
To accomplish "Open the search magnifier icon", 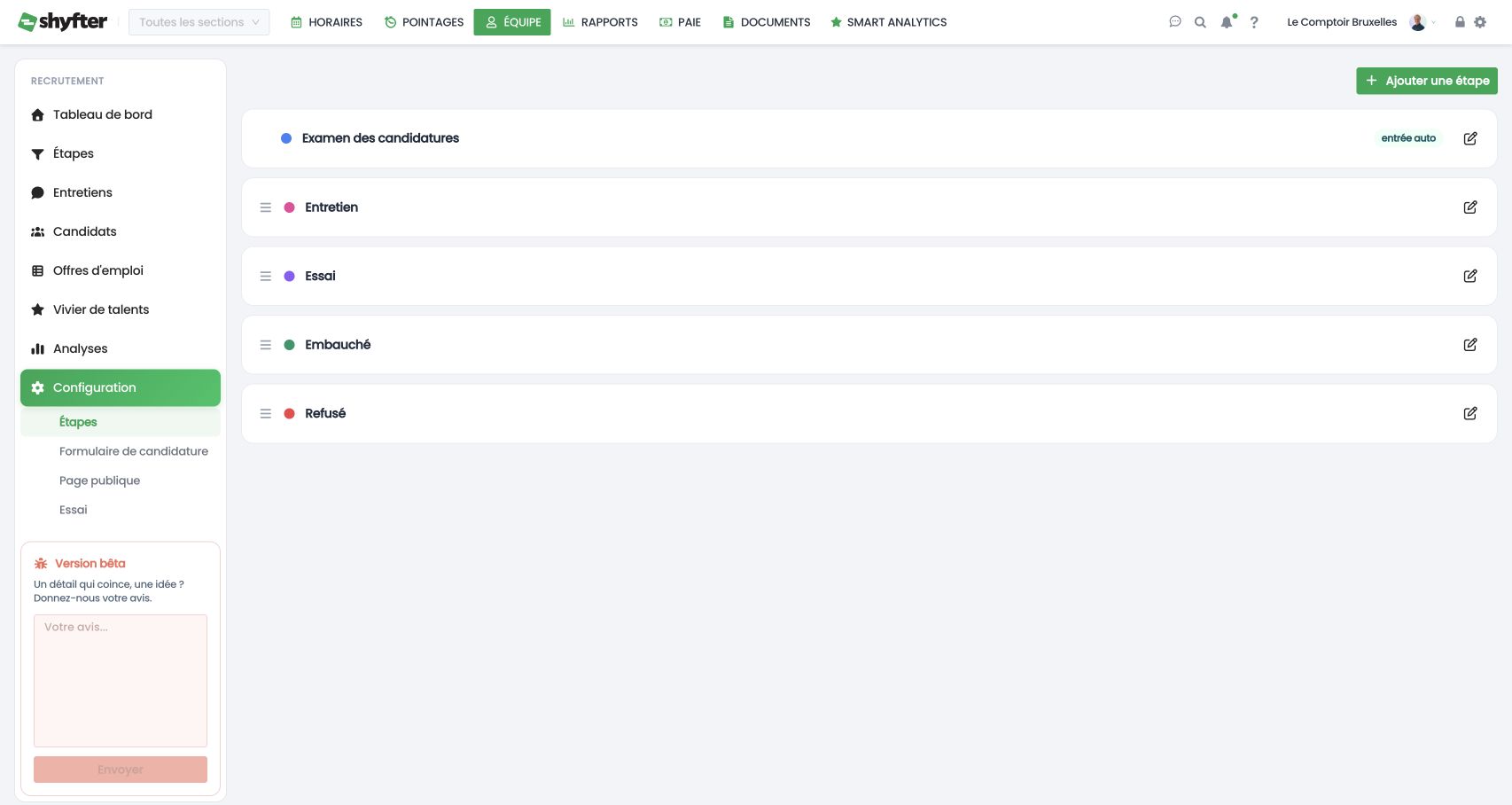I will (x=1200, y=22).
